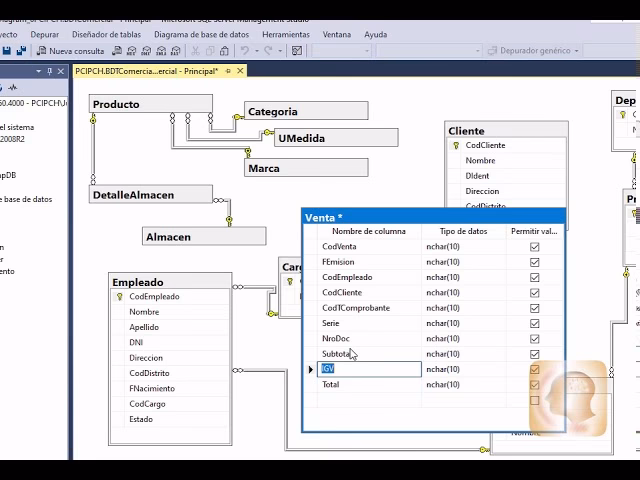Click the key icon beside CodEmpleado
This screenshot has height=480, width=640.
tap(120, 297)
